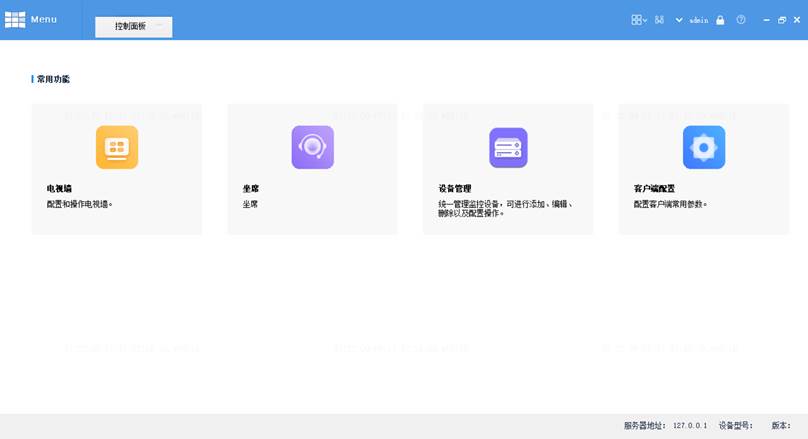Restore down the application window

click(x=782, y=20)
